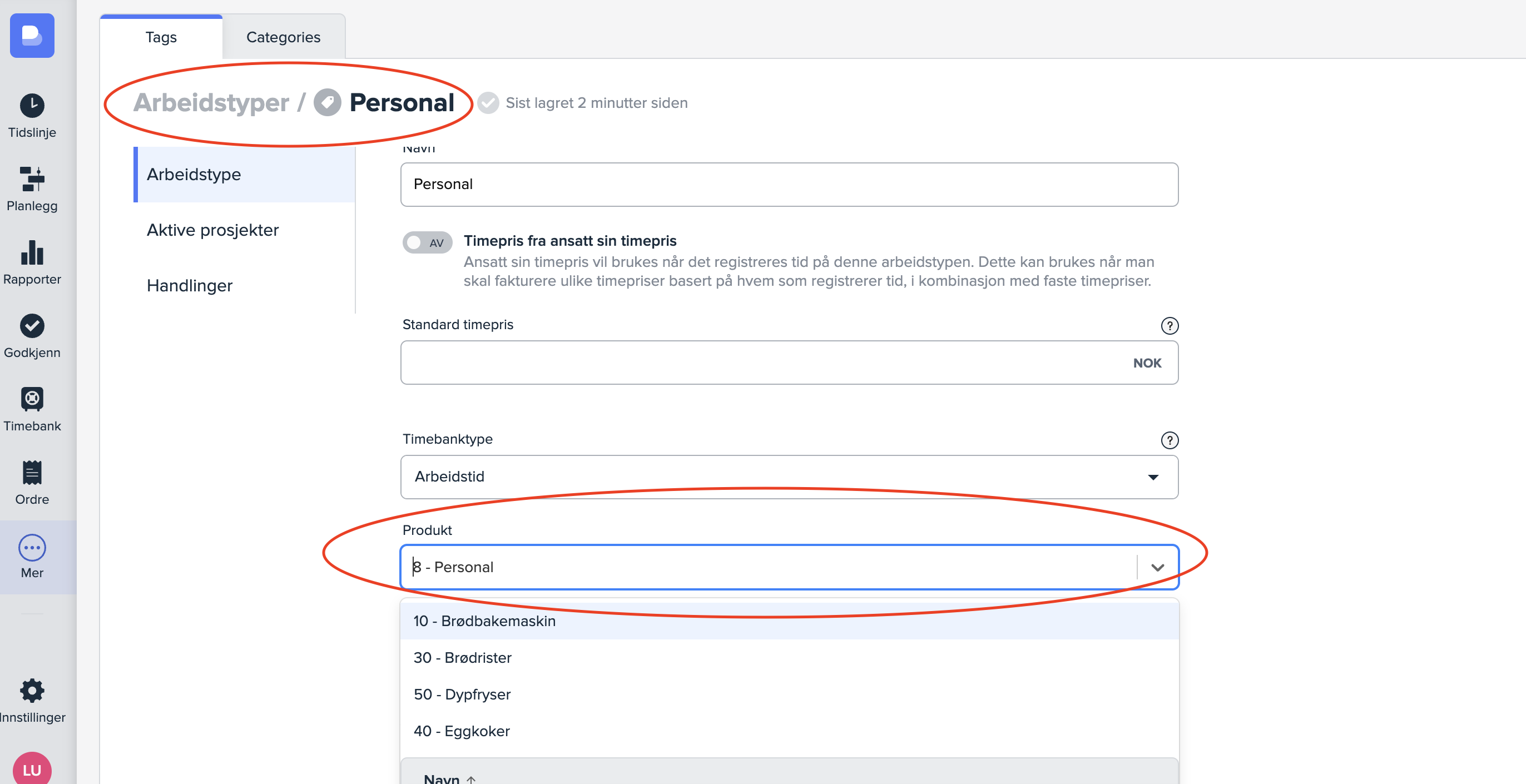Click help icon next to Standard timepris
The height and width of the screenshot is (784, 1526).
pyautogui.click(x=1169, y=326)
